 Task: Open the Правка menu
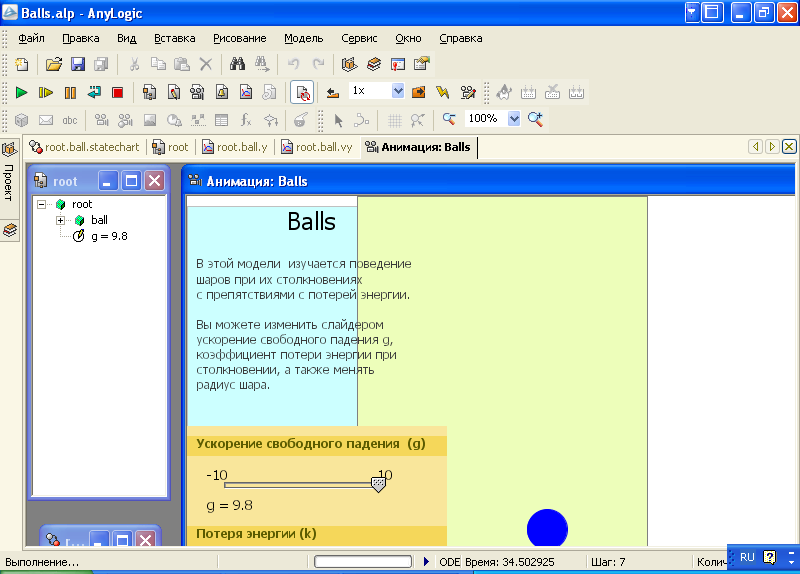(x=81, y=38)
